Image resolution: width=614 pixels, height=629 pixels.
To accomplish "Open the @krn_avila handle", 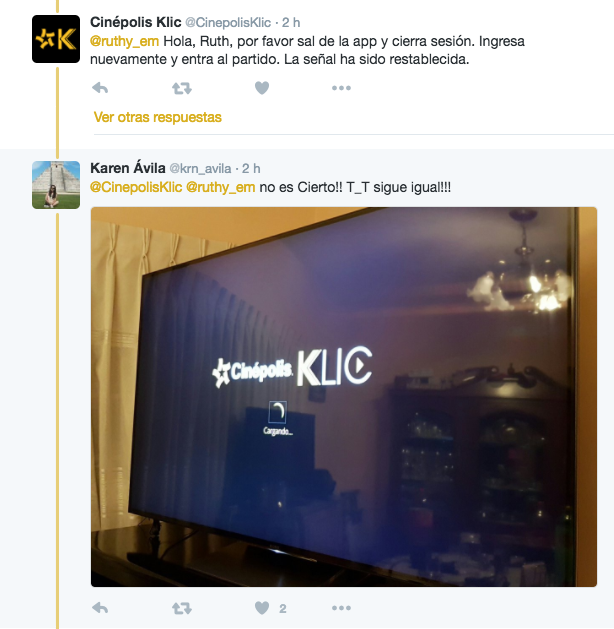I will point(200,168).
